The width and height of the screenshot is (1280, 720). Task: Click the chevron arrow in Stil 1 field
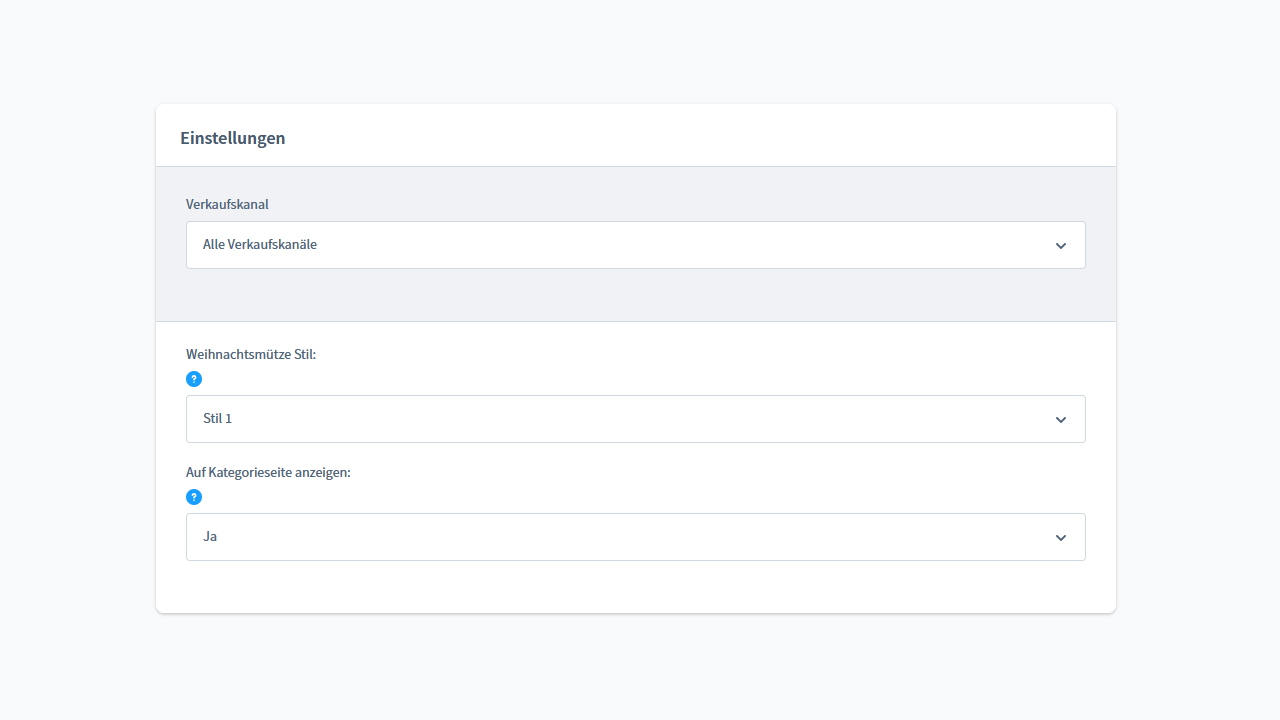click(1061, 420)
